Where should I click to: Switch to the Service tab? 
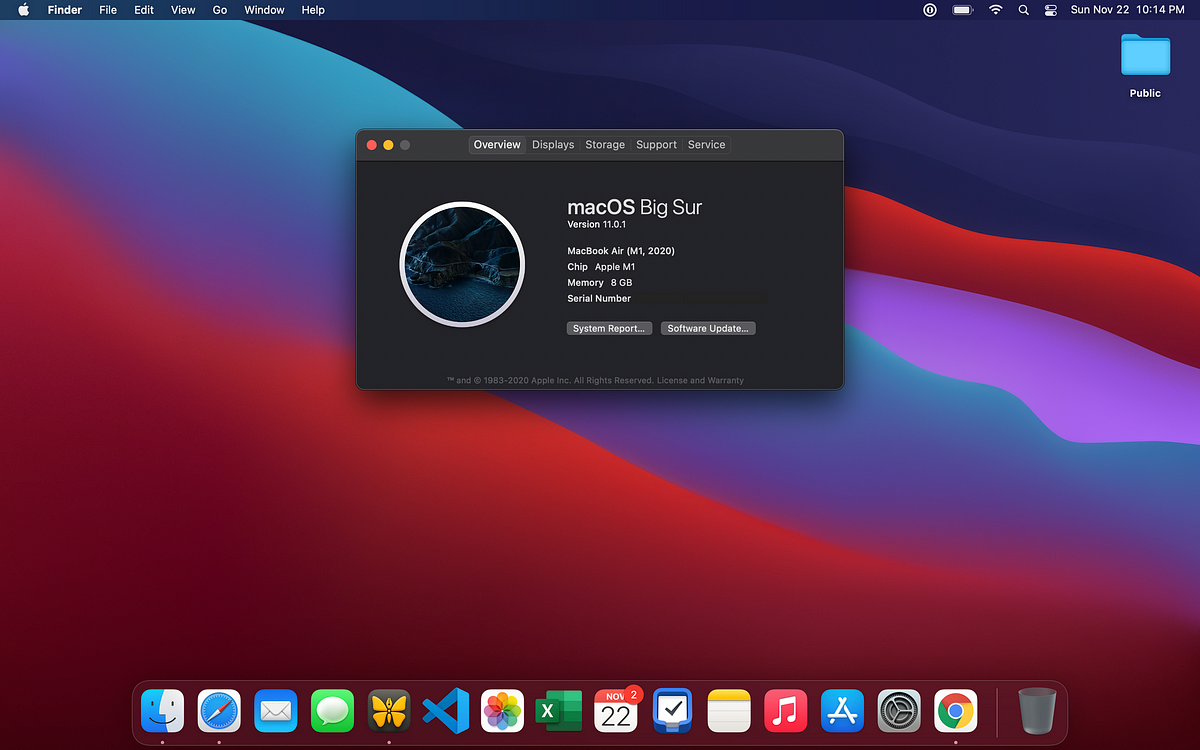pos(706,145)
